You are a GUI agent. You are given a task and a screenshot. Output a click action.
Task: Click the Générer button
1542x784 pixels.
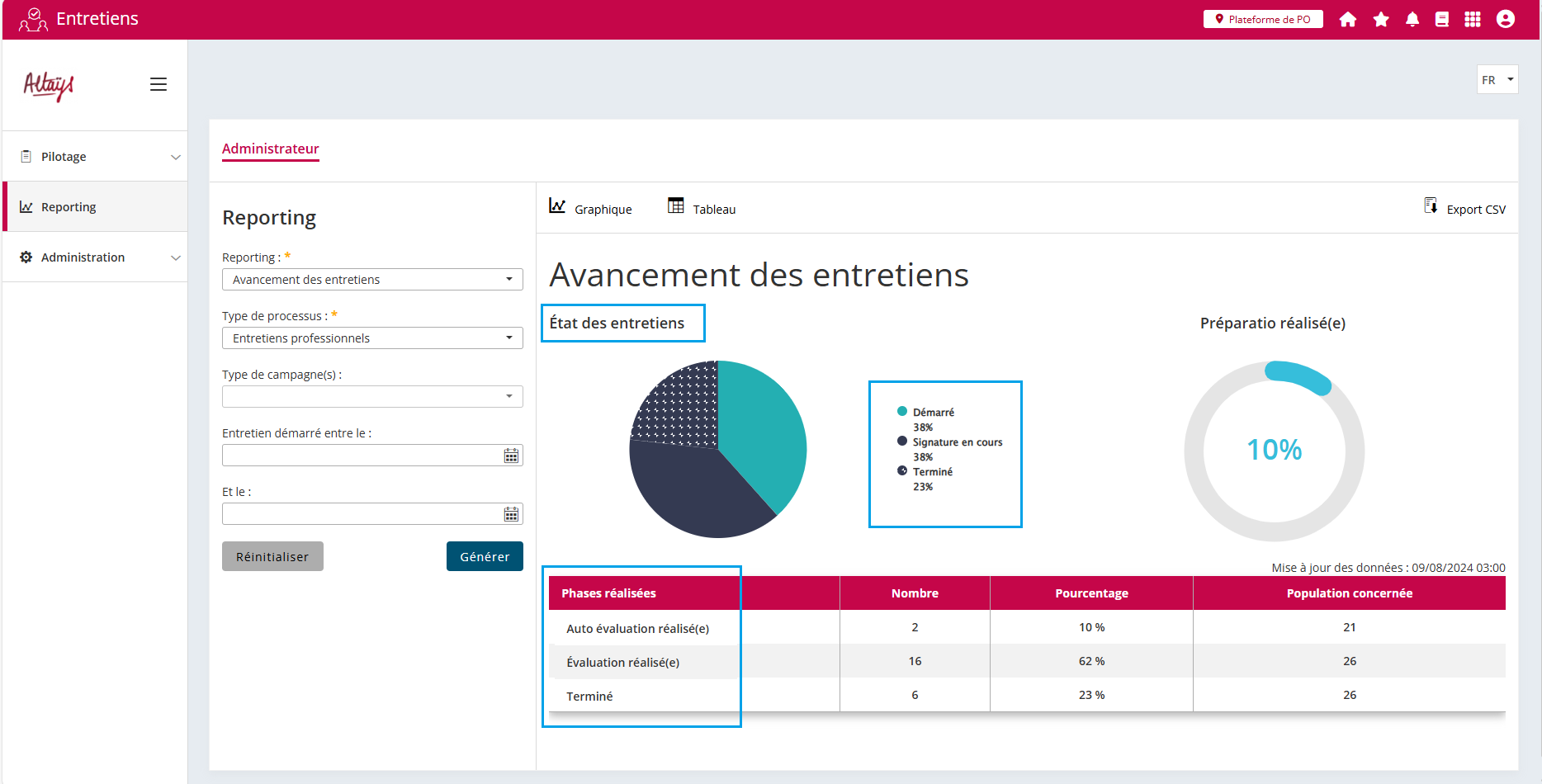[485, 557]
